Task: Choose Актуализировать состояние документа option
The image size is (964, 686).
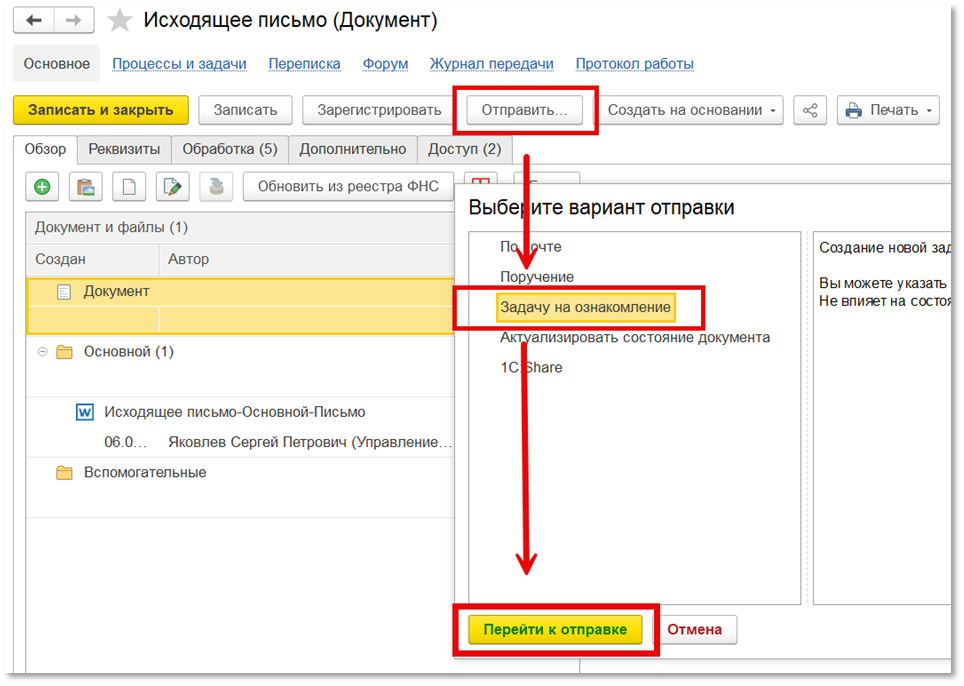Action: coord(635,337)
